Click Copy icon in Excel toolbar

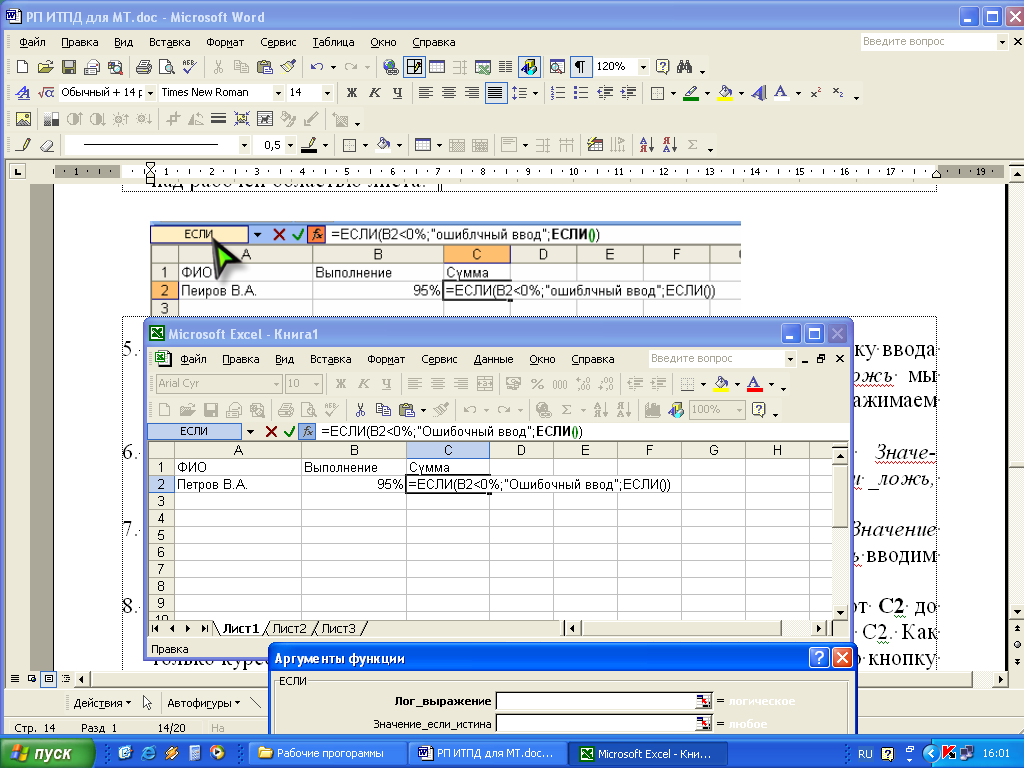[x=383, y=409]
